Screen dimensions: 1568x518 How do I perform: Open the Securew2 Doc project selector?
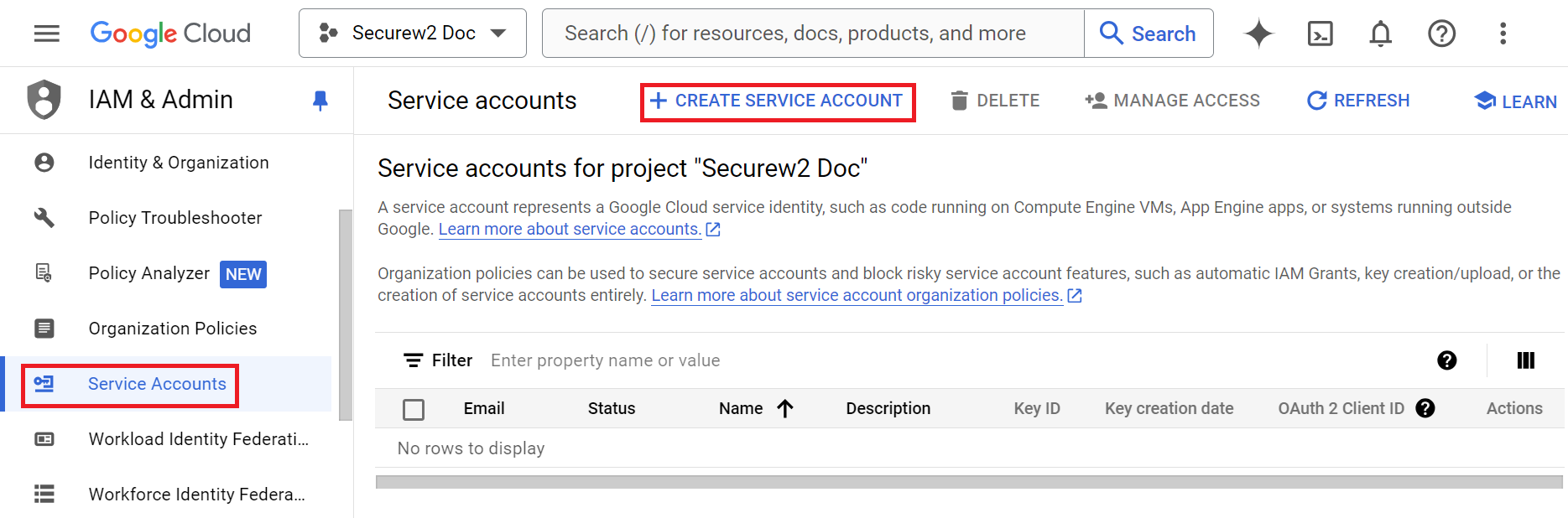(413, 34)
